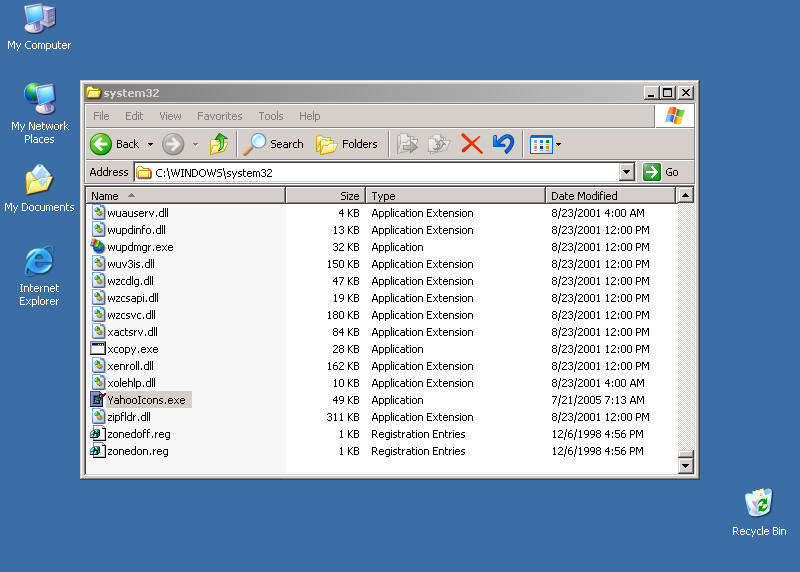
Task: Toggle the Folders pane
Action: 347,144
